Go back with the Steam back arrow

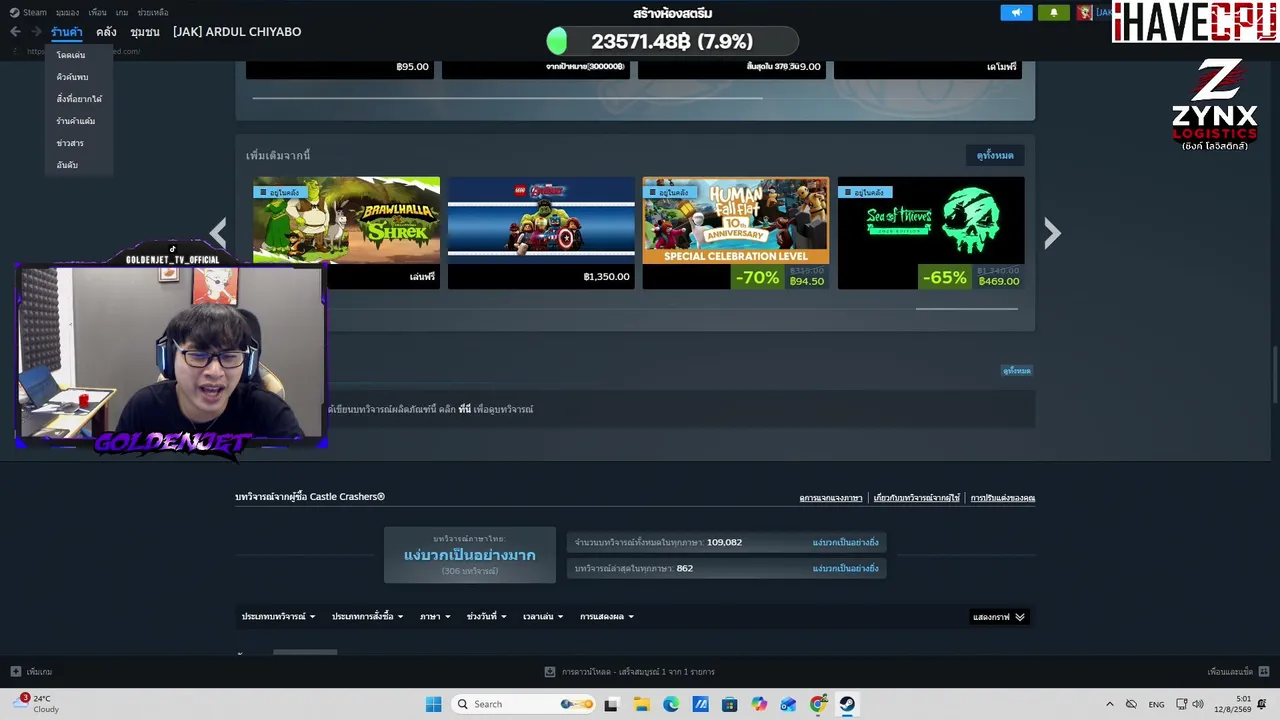[x=15, y=32]
